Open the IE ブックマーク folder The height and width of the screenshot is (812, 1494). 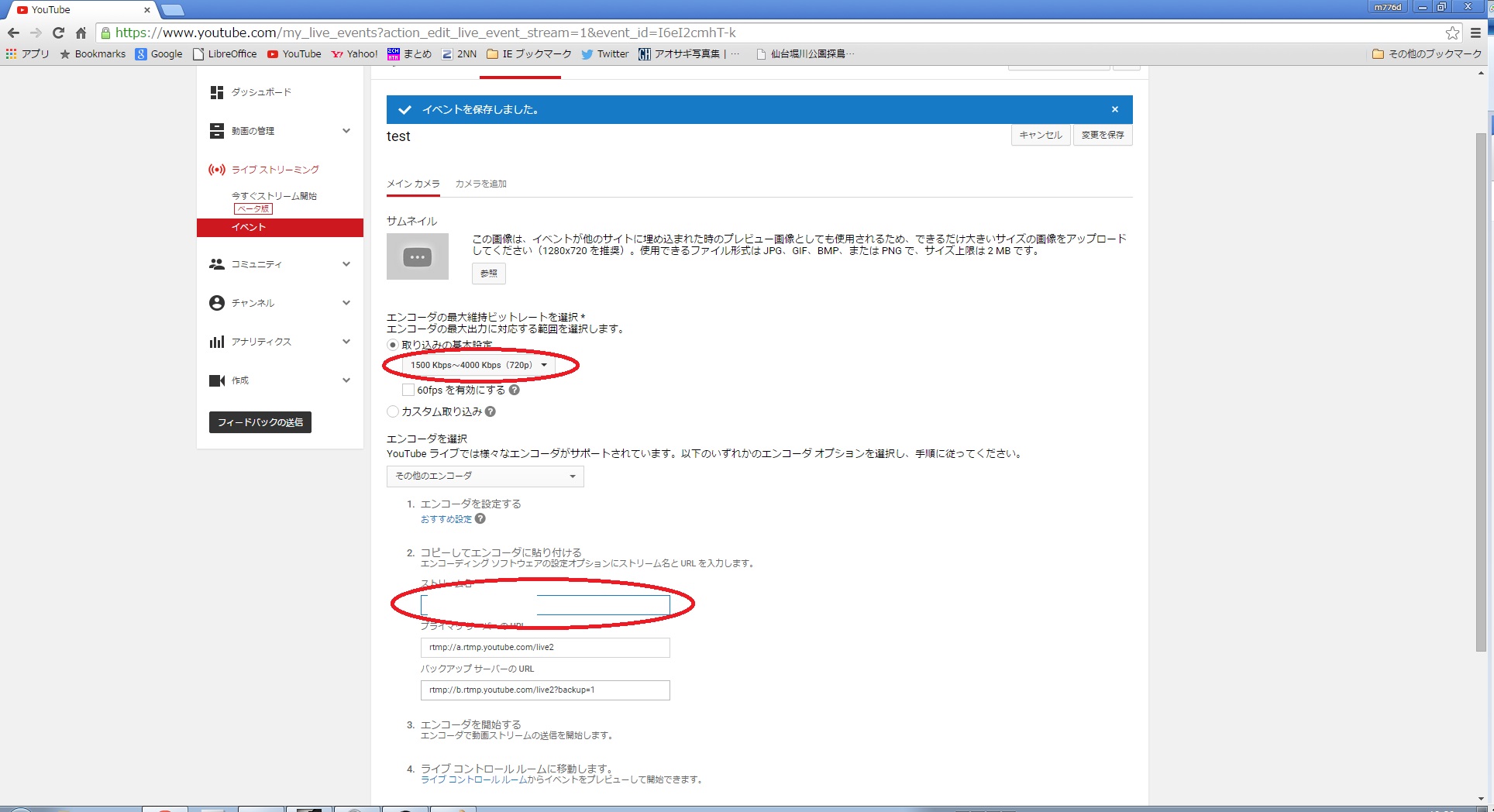coord(528,53)
